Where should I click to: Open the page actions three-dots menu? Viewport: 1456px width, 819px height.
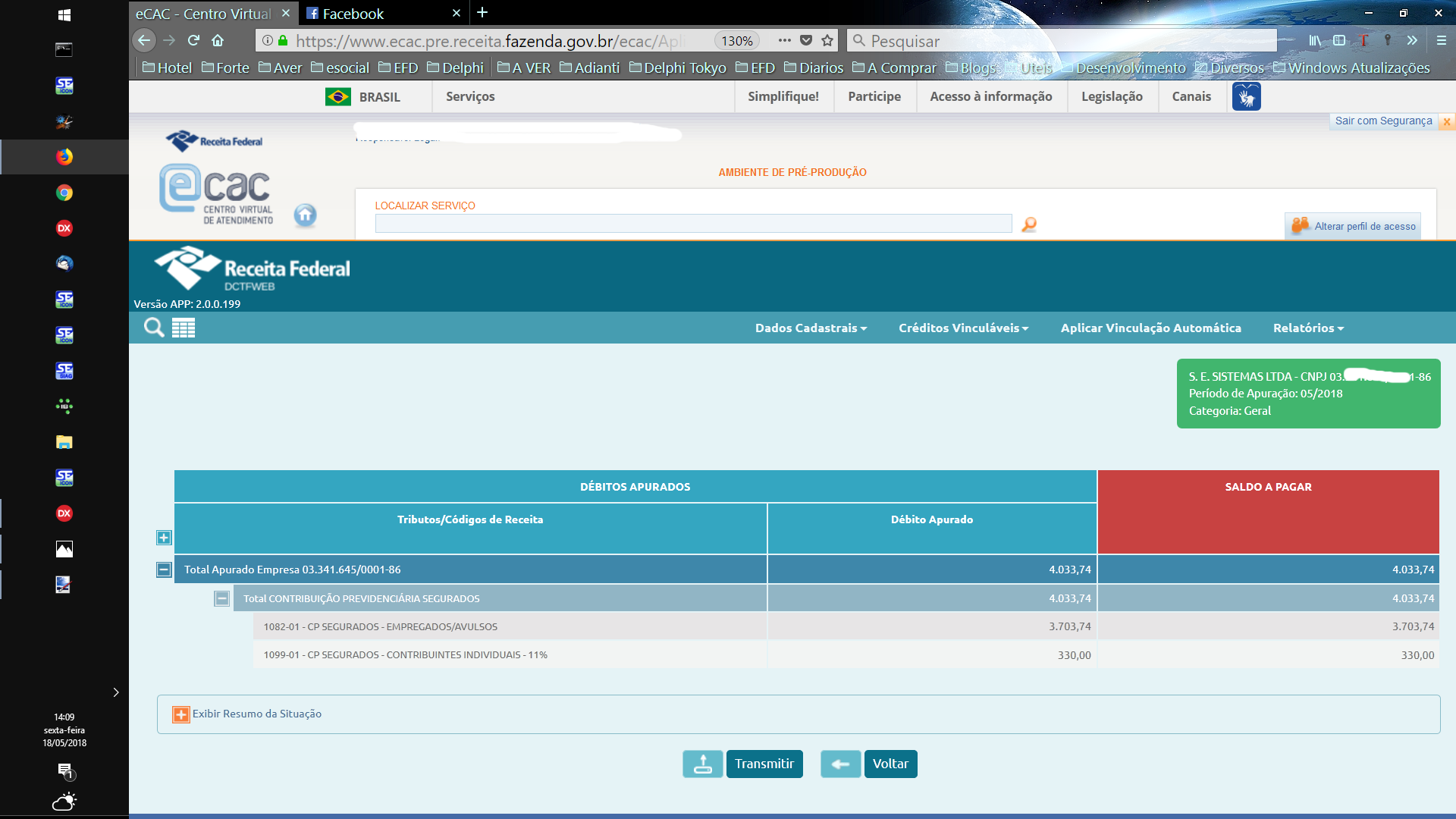(785, 40)
